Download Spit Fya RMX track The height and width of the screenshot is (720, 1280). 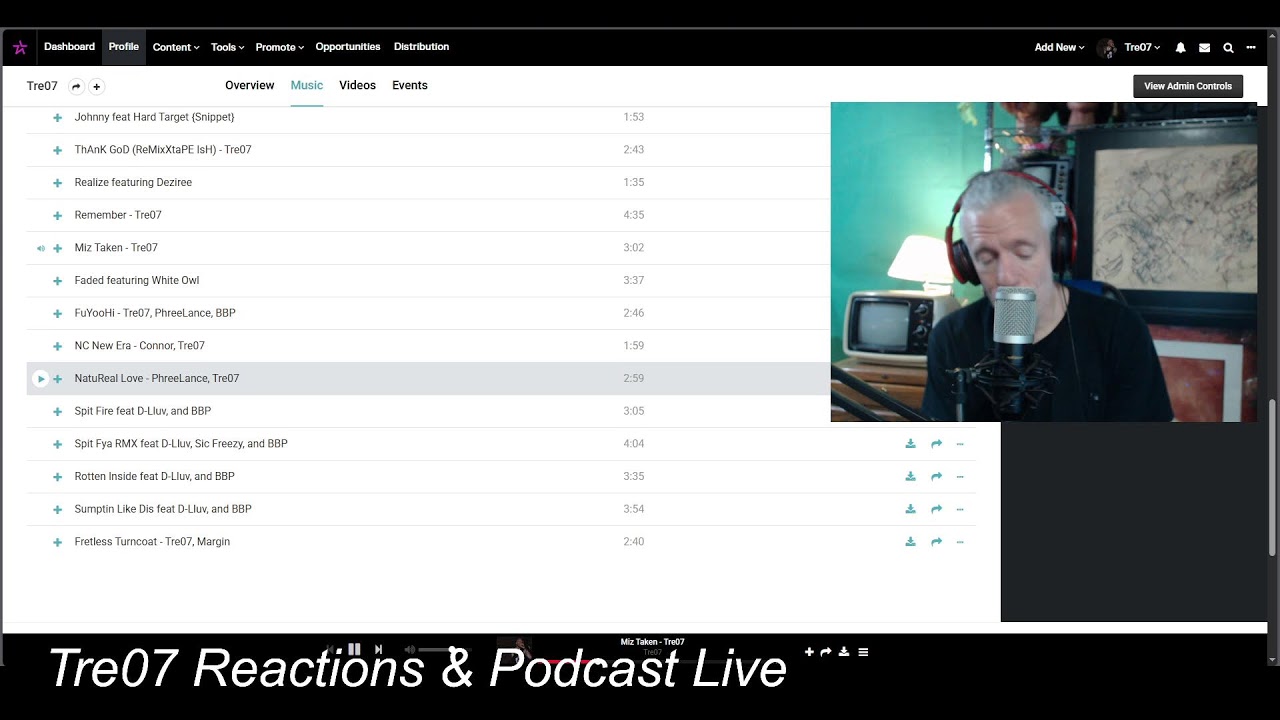910,444
